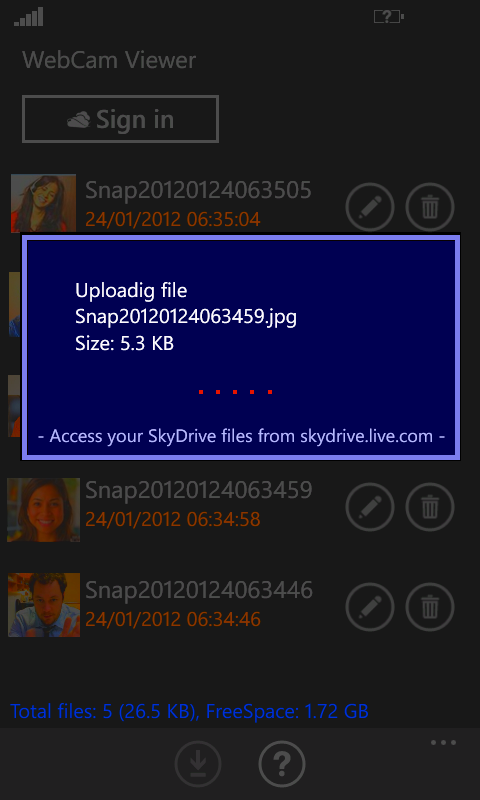This screenshot has width=480, height=800.
Task: Select the Snap20120124063505 file name
Action: tap(198, 190)
